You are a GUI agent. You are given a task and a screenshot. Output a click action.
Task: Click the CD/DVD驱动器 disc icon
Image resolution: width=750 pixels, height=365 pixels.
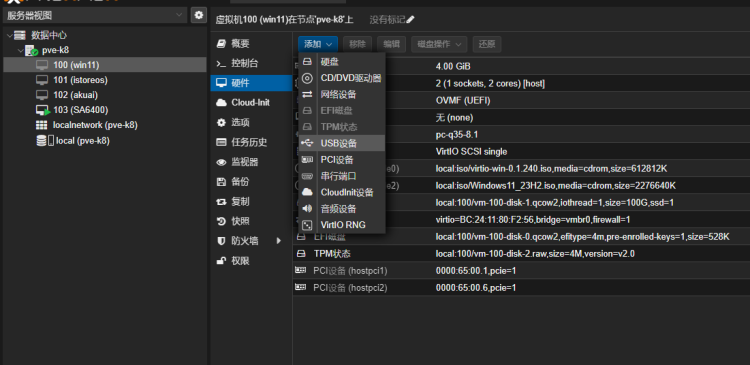point(308,78)
